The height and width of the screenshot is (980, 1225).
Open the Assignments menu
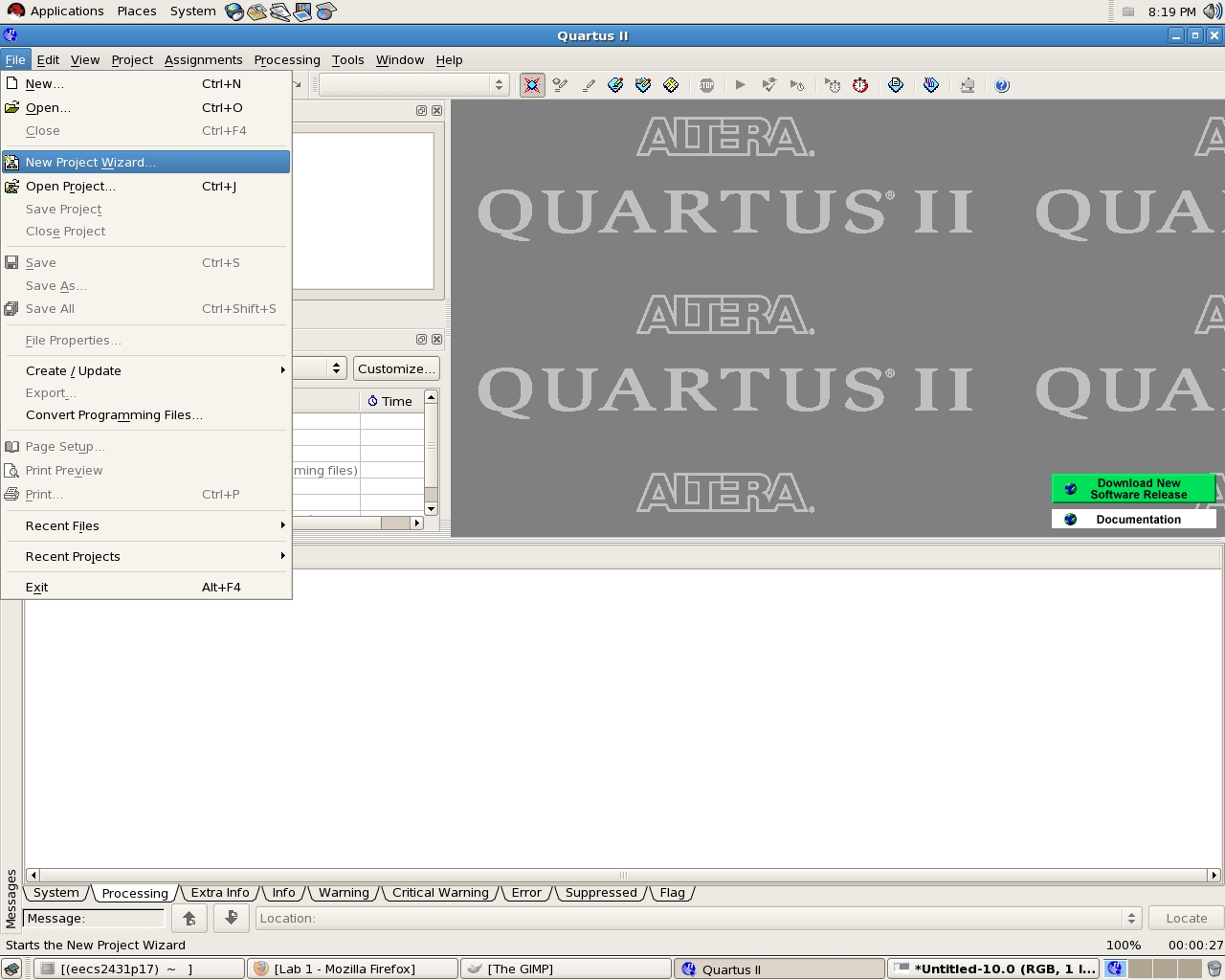coord(203,59)
